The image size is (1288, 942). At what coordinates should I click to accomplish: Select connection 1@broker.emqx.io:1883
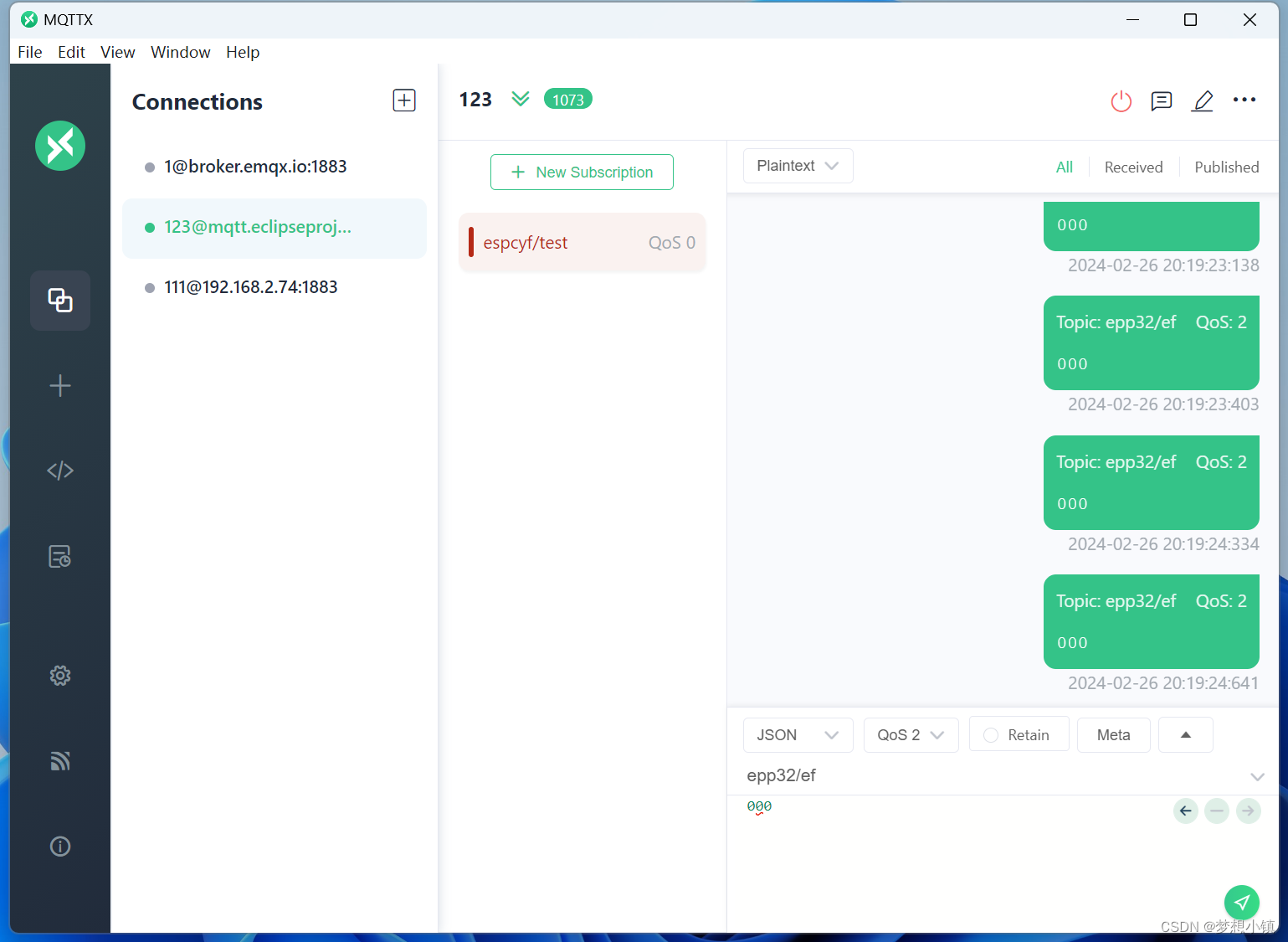click(x=275, y=167)
